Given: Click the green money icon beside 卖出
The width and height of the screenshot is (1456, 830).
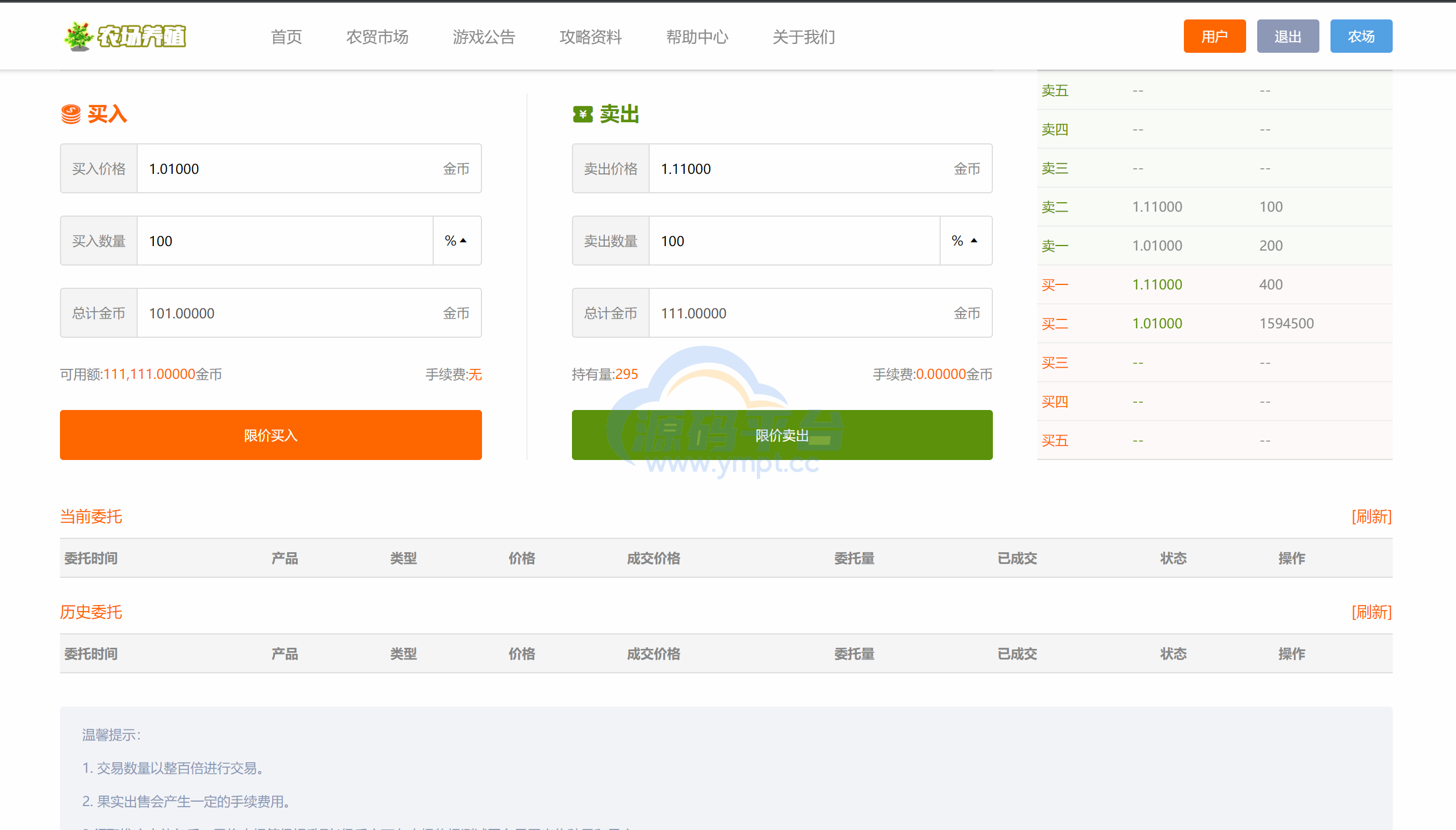Looking at the screenshot, I should point(582,114).
